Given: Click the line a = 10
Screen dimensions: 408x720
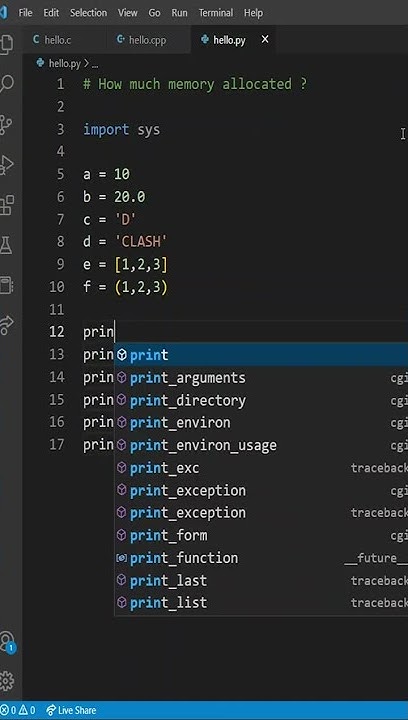Looking at the screenshot, I should [x=106, y=174].
